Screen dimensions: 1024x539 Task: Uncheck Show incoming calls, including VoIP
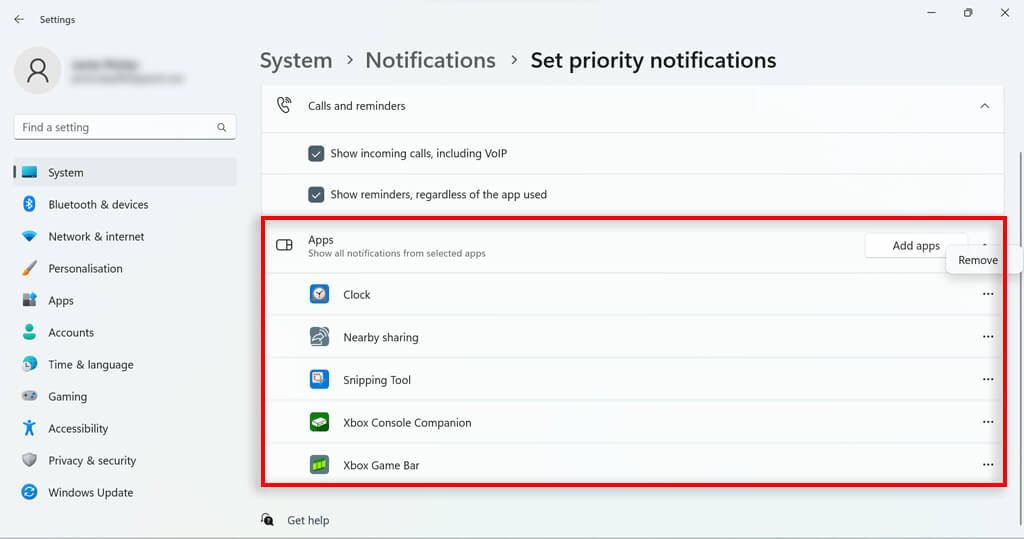coord(316,154)
